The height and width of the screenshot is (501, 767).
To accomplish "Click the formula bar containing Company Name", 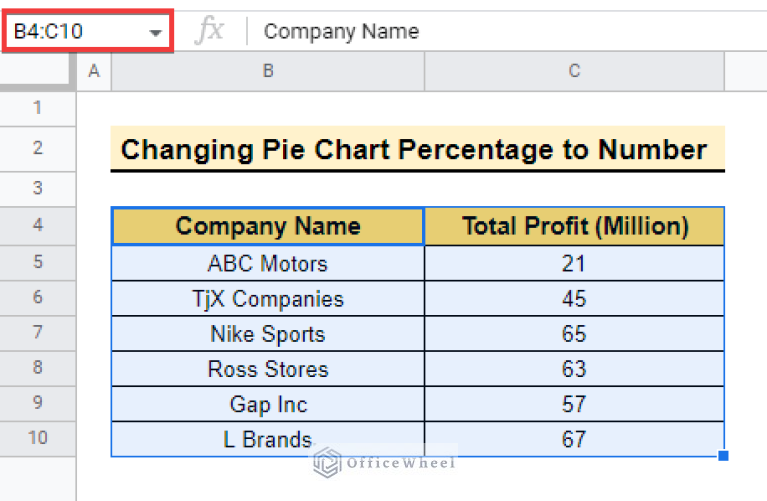I will point(500,31).
